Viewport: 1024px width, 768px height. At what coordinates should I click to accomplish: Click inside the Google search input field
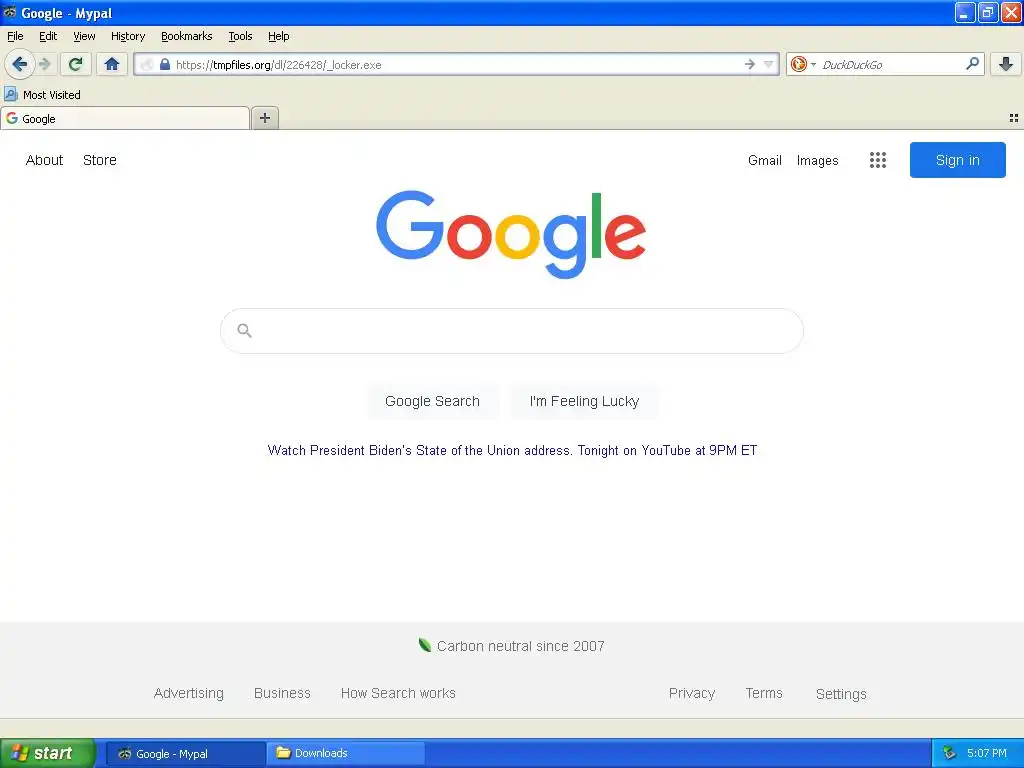pos(512,331)
